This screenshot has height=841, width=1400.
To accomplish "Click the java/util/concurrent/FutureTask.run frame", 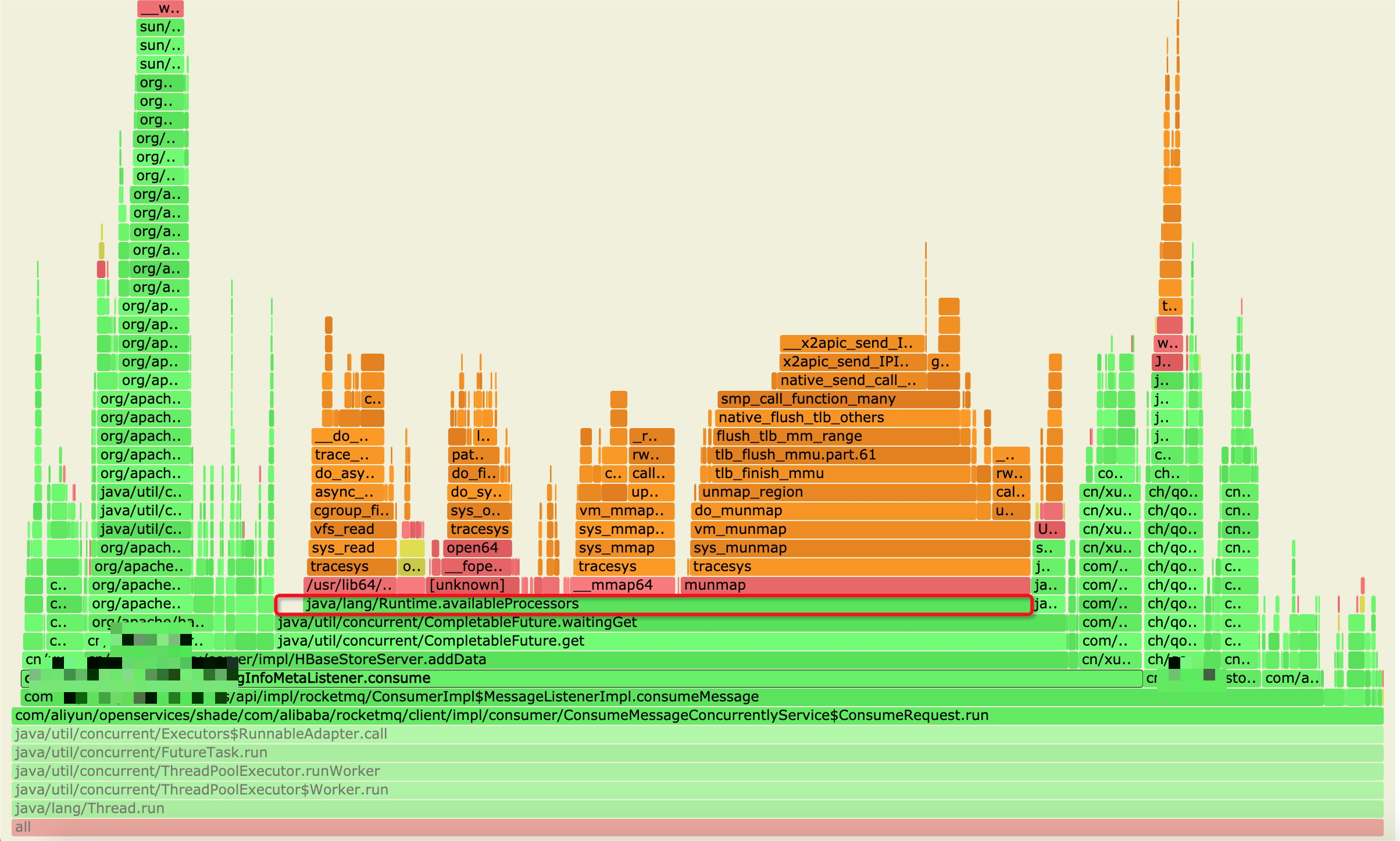I will [697, 753].
